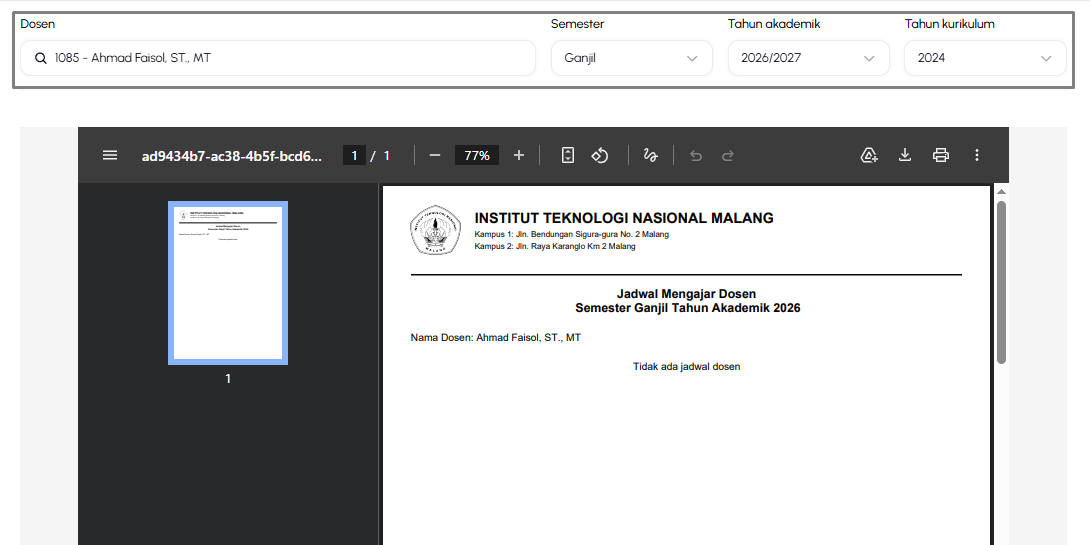Save the PDF to Google Drive
This screenshot has width=1090, height=545.
pos(869,155)
